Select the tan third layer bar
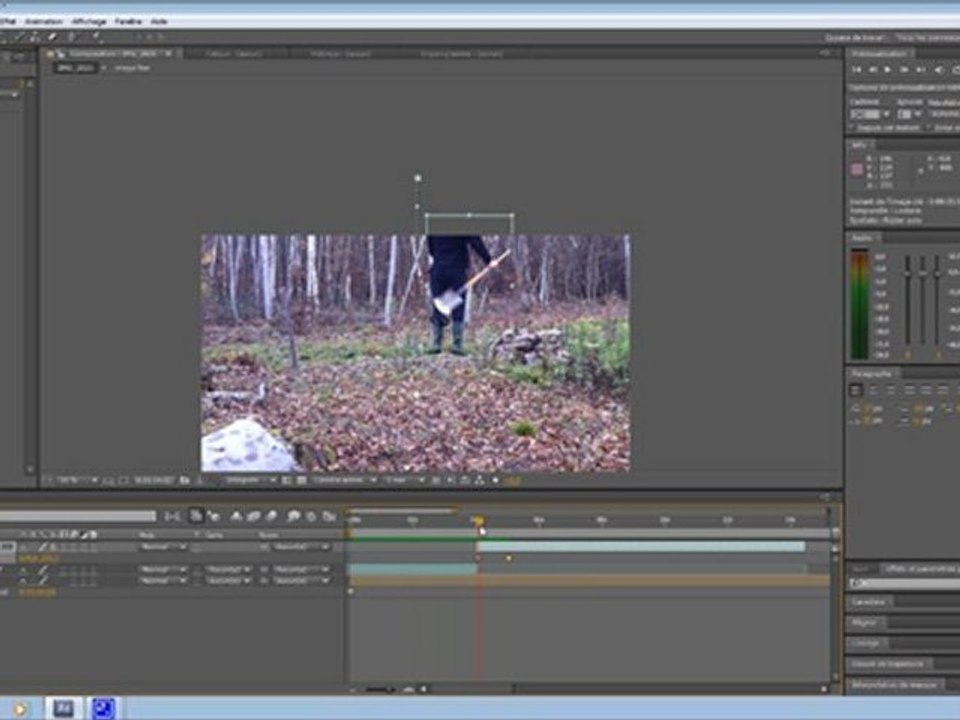 [589, 580]
